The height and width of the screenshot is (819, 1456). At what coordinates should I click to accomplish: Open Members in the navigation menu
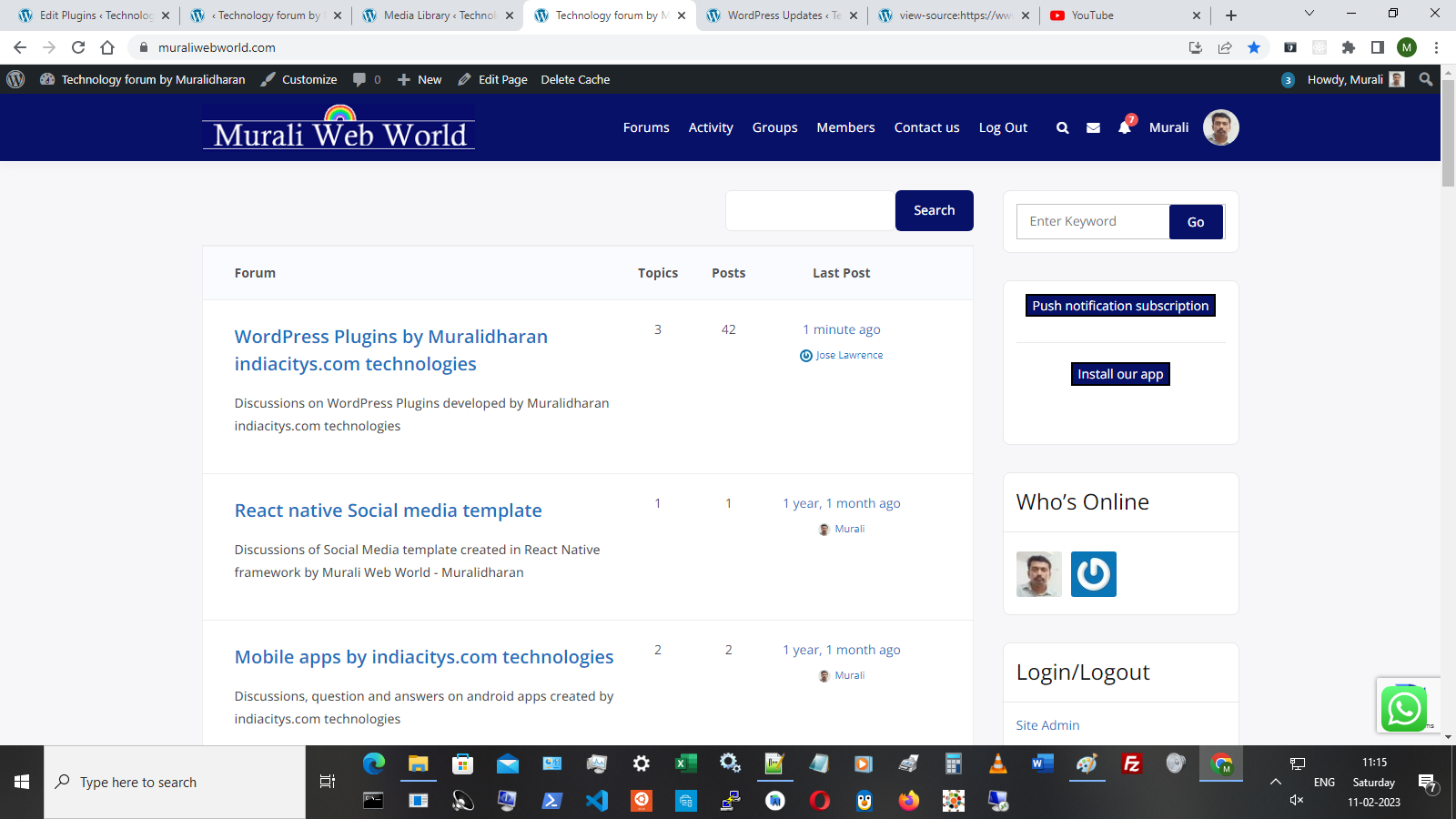[845, 127]
